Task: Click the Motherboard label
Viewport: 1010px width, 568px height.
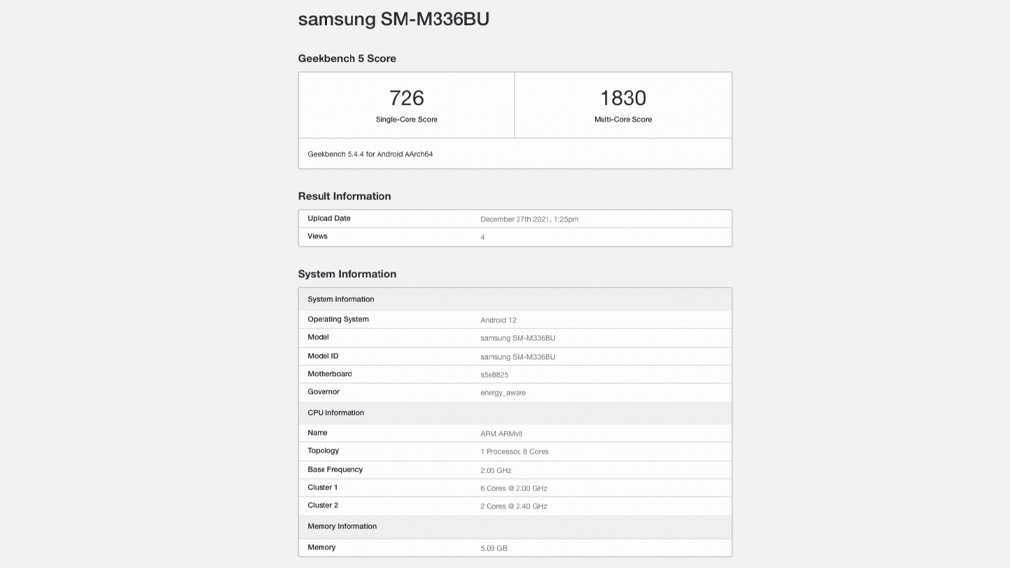Action: pos(329,374)
